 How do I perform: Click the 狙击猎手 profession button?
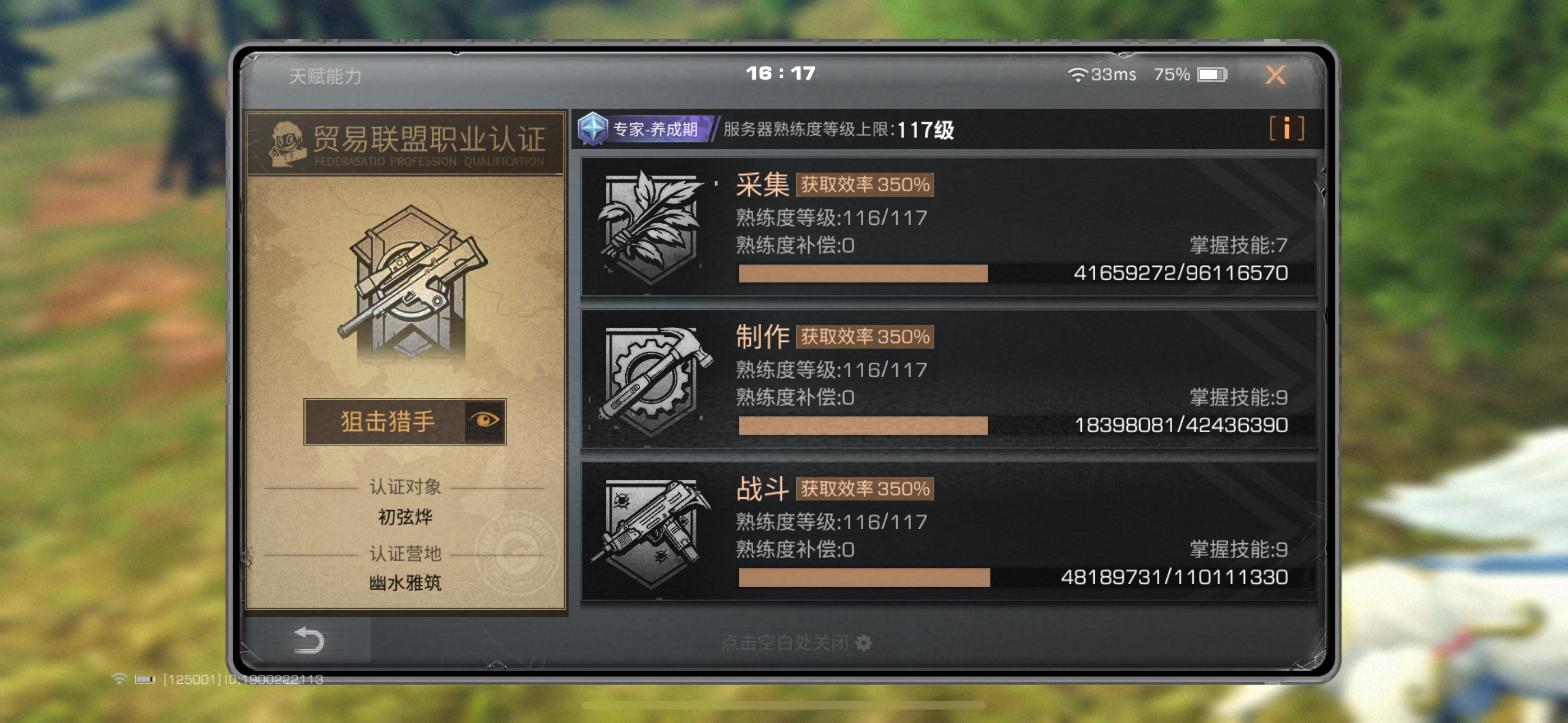pos(405,421)
